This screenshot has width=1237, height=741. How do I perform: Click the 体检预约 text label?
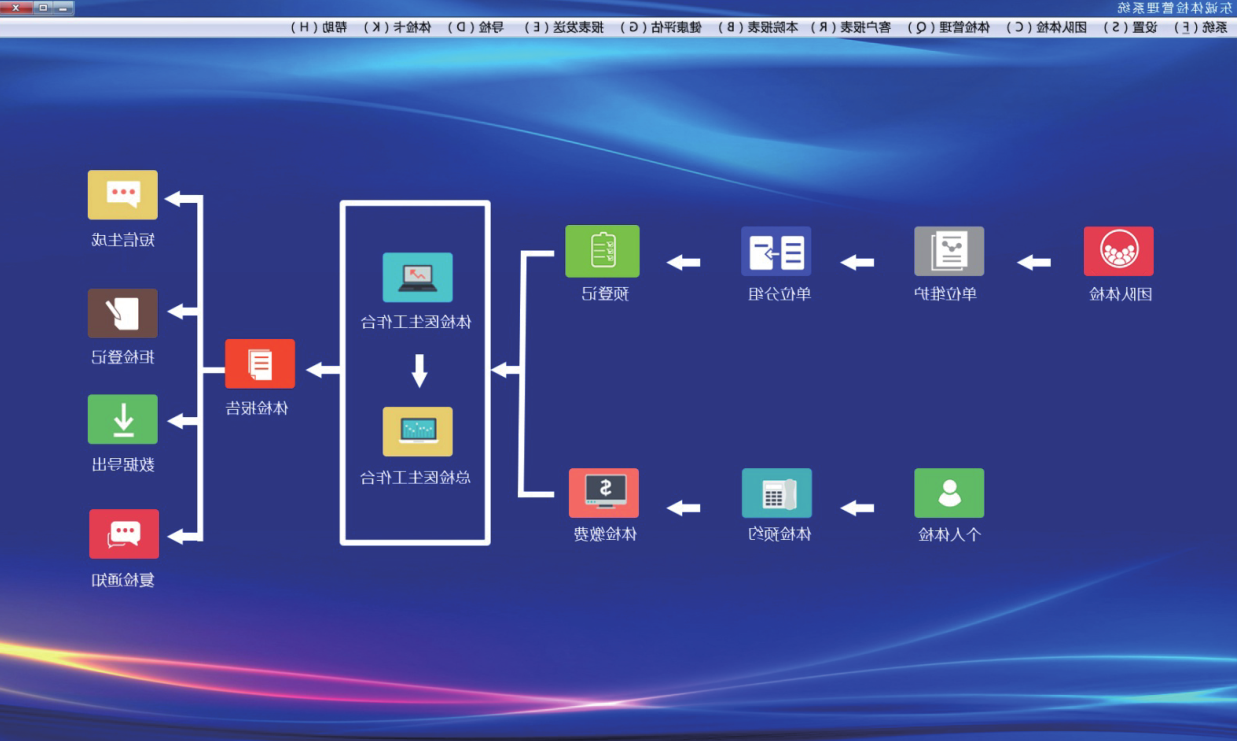[x=780, y=534]
